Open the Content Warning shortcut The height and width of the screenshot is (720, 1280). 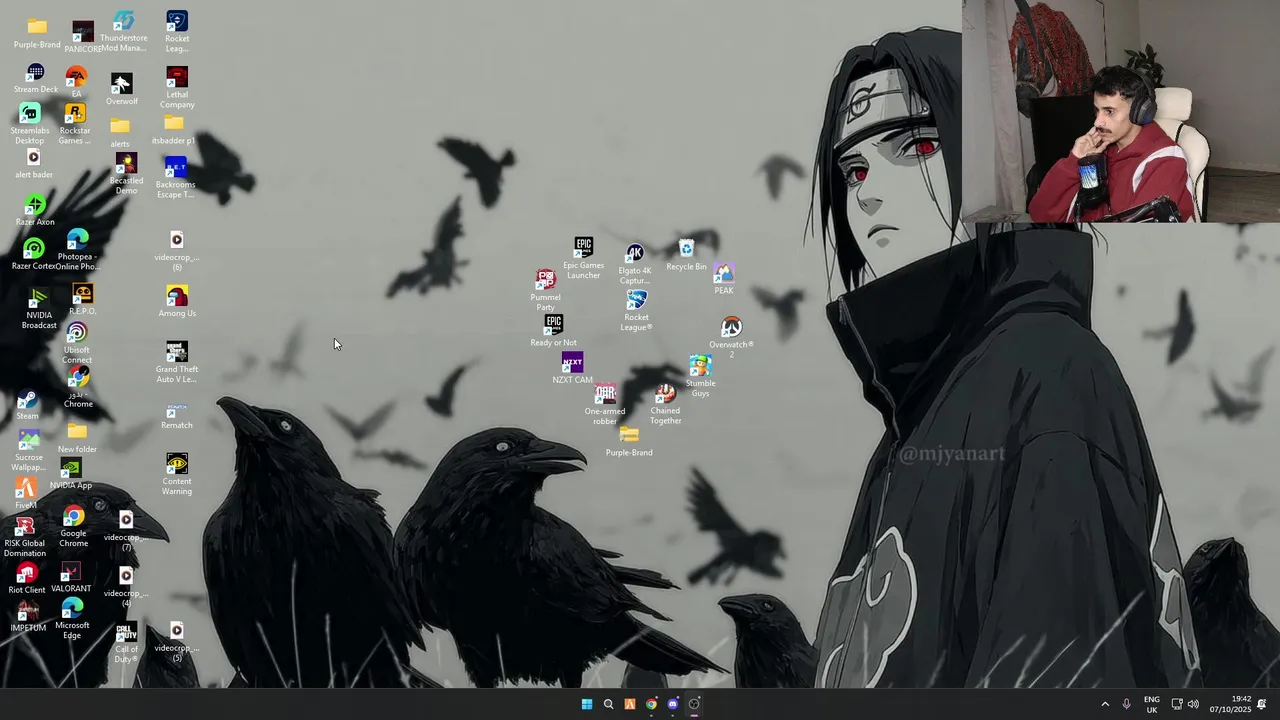click(x=177, y=474)
